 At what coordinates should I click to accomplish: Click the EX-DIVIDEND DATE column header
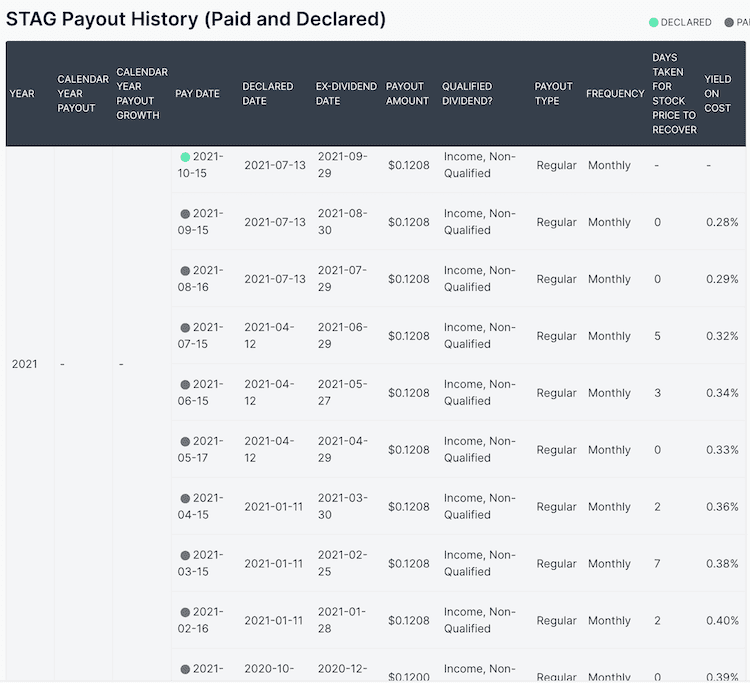click(346, 94)
